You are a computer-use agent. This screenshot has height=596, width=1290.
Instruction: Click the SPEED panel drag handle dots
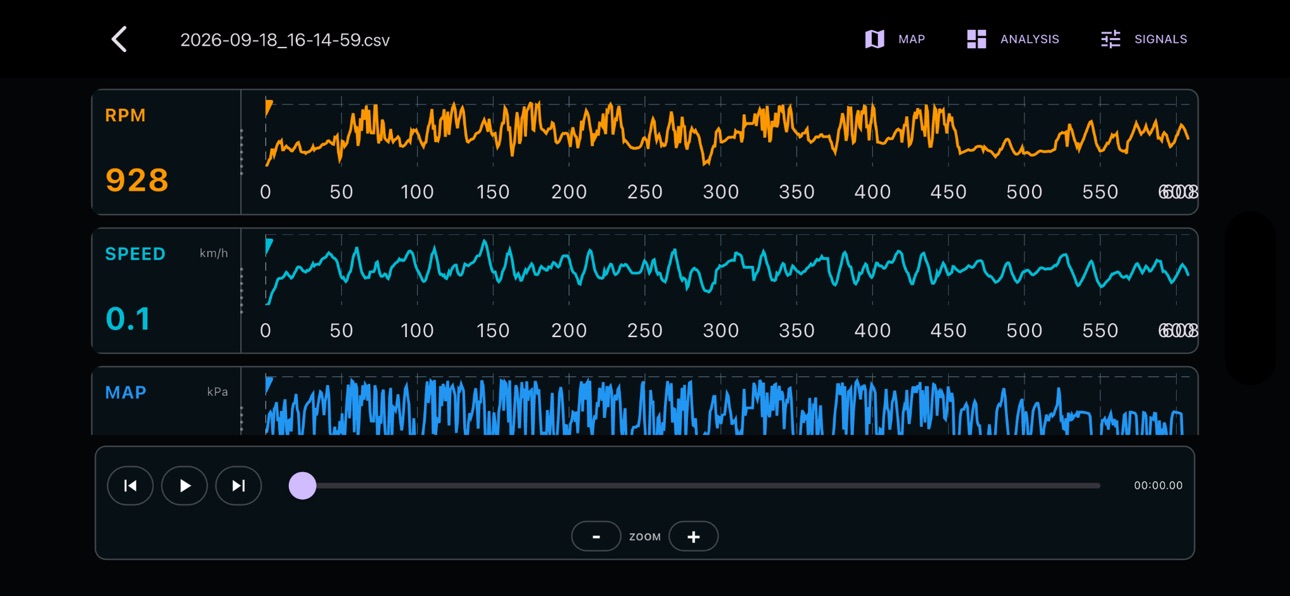(242, 290)
